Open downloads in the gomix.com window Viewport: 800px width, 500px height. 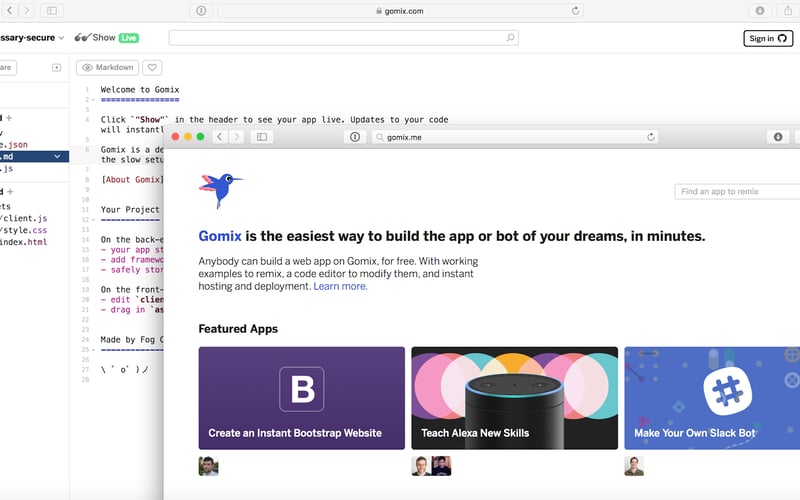point(760,10)
